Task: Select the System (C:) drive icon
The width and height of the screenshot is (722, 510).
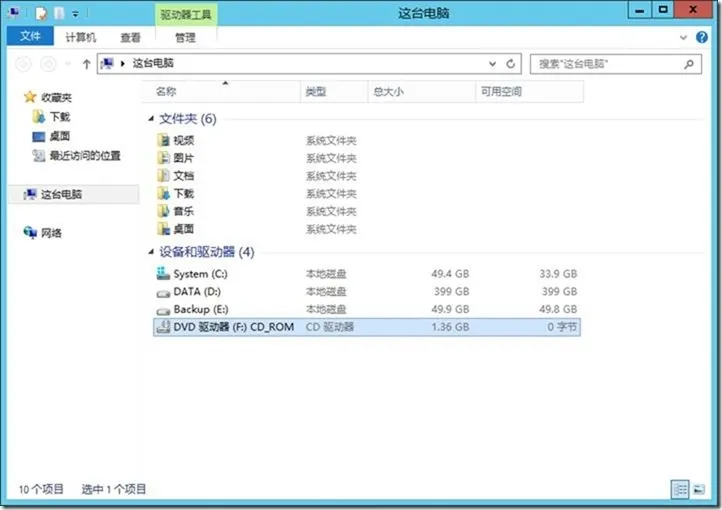Action: coord(163,273)
